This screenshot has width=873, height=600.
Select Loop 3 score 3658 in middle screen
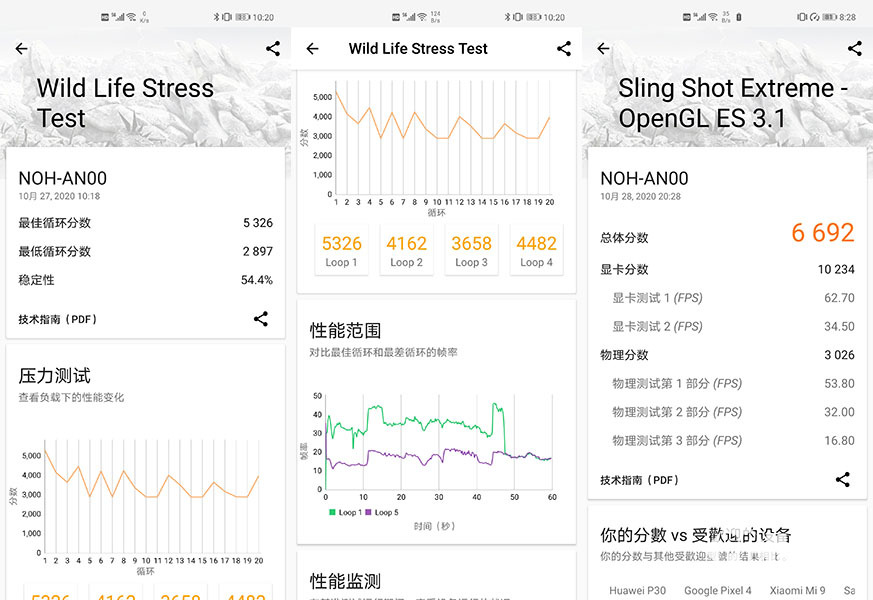[x=471, y=250]
